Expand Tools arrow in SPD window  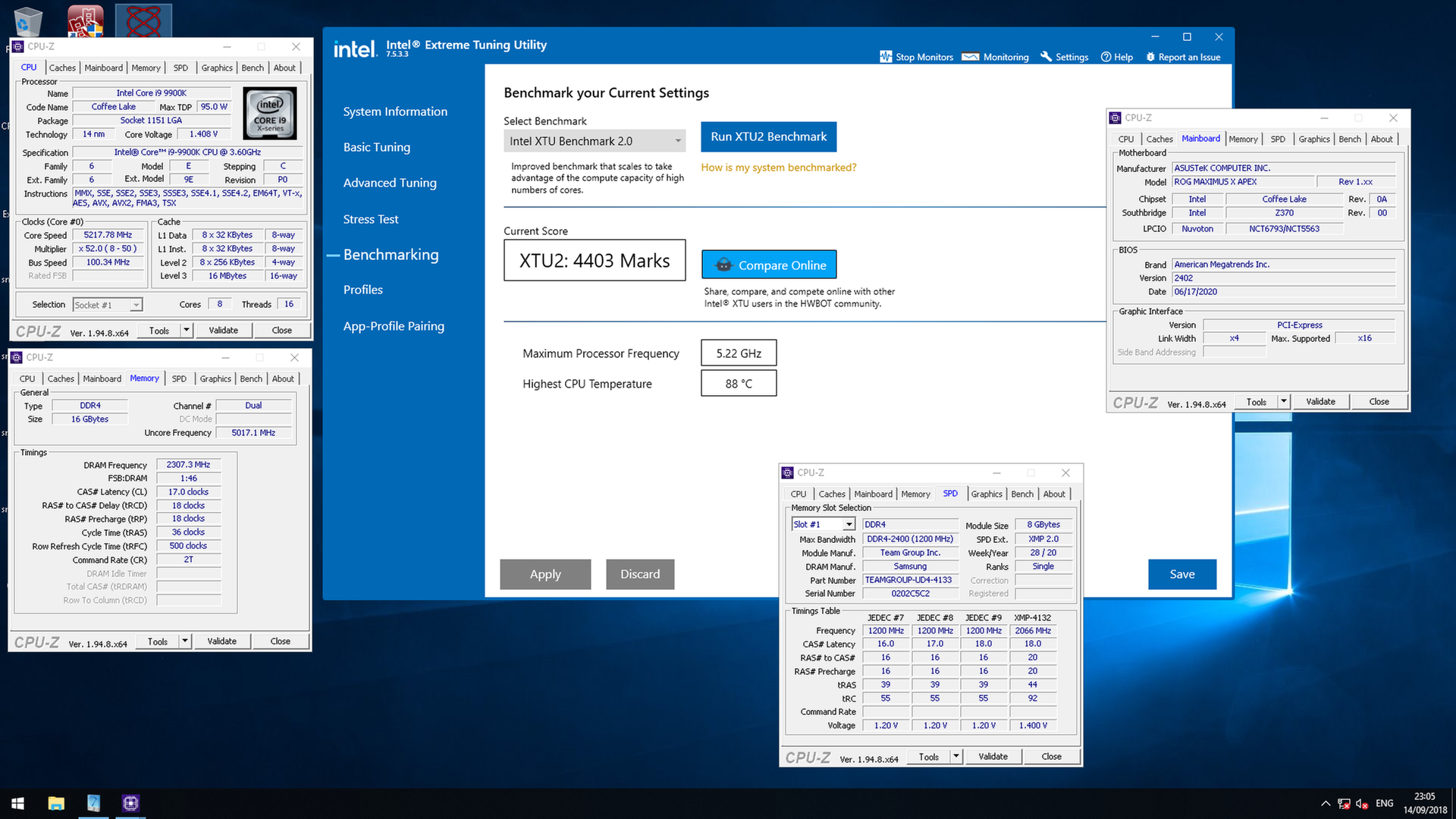(x=955, y=757)
